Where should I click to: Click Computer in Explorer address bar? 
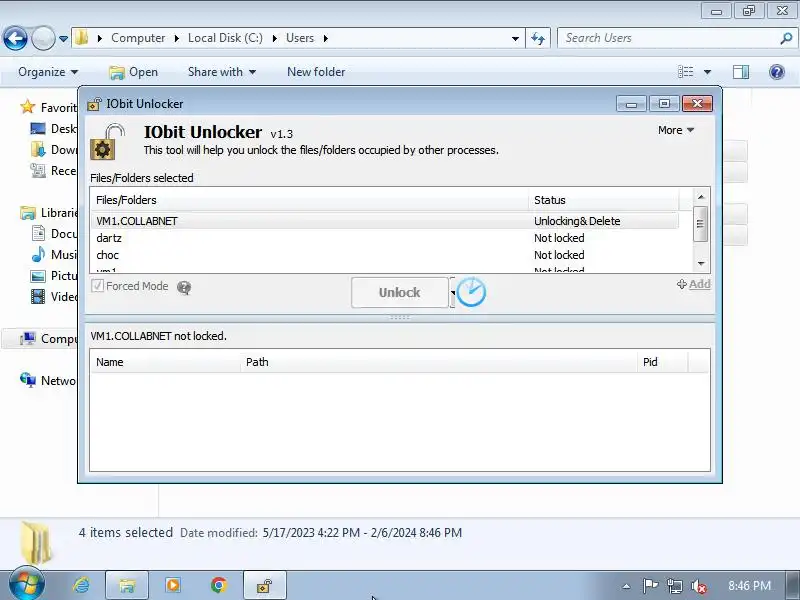tap(138, 38)
